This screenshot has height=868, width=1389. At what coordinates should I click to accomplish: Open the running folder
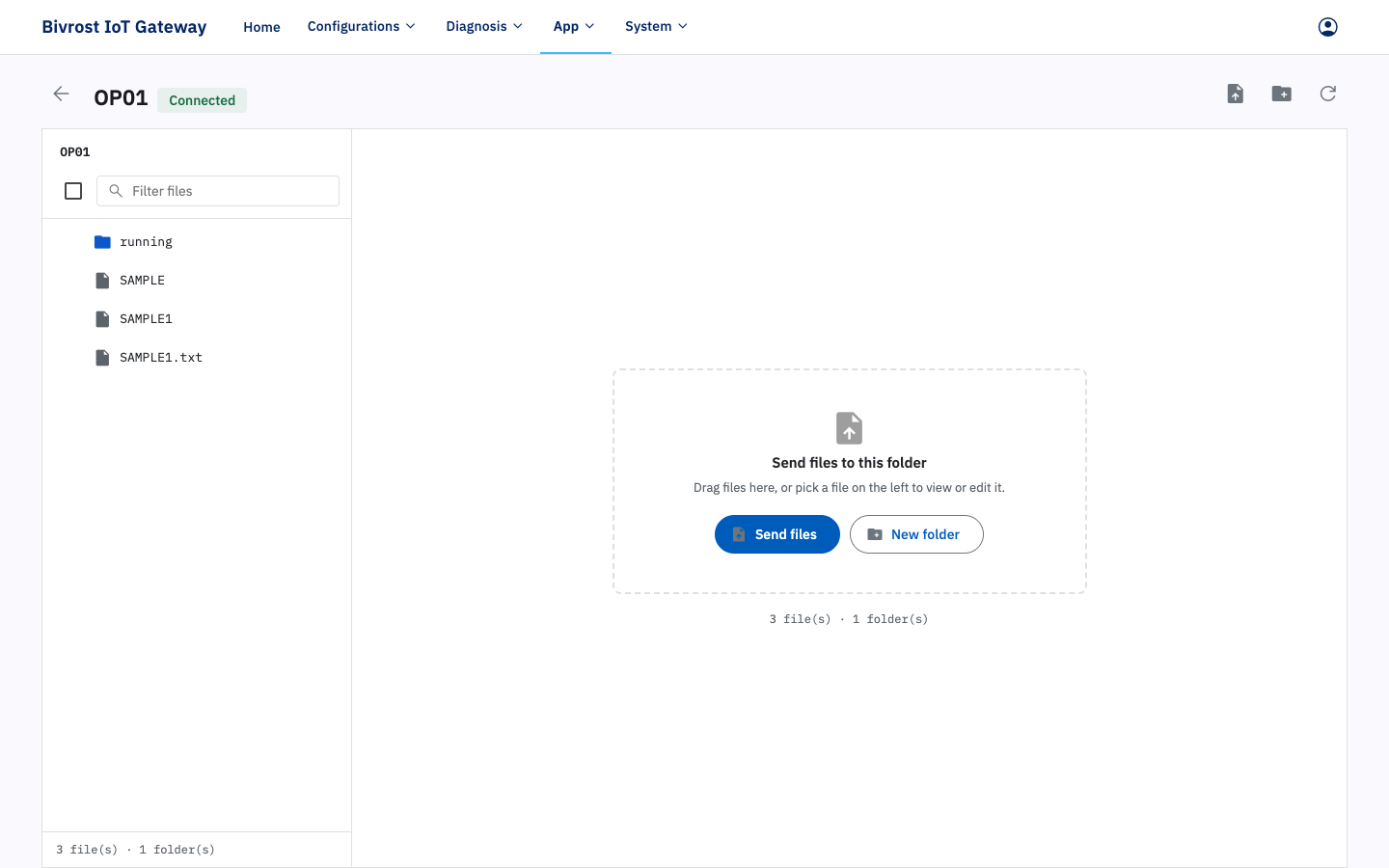[x=197, y=242]
